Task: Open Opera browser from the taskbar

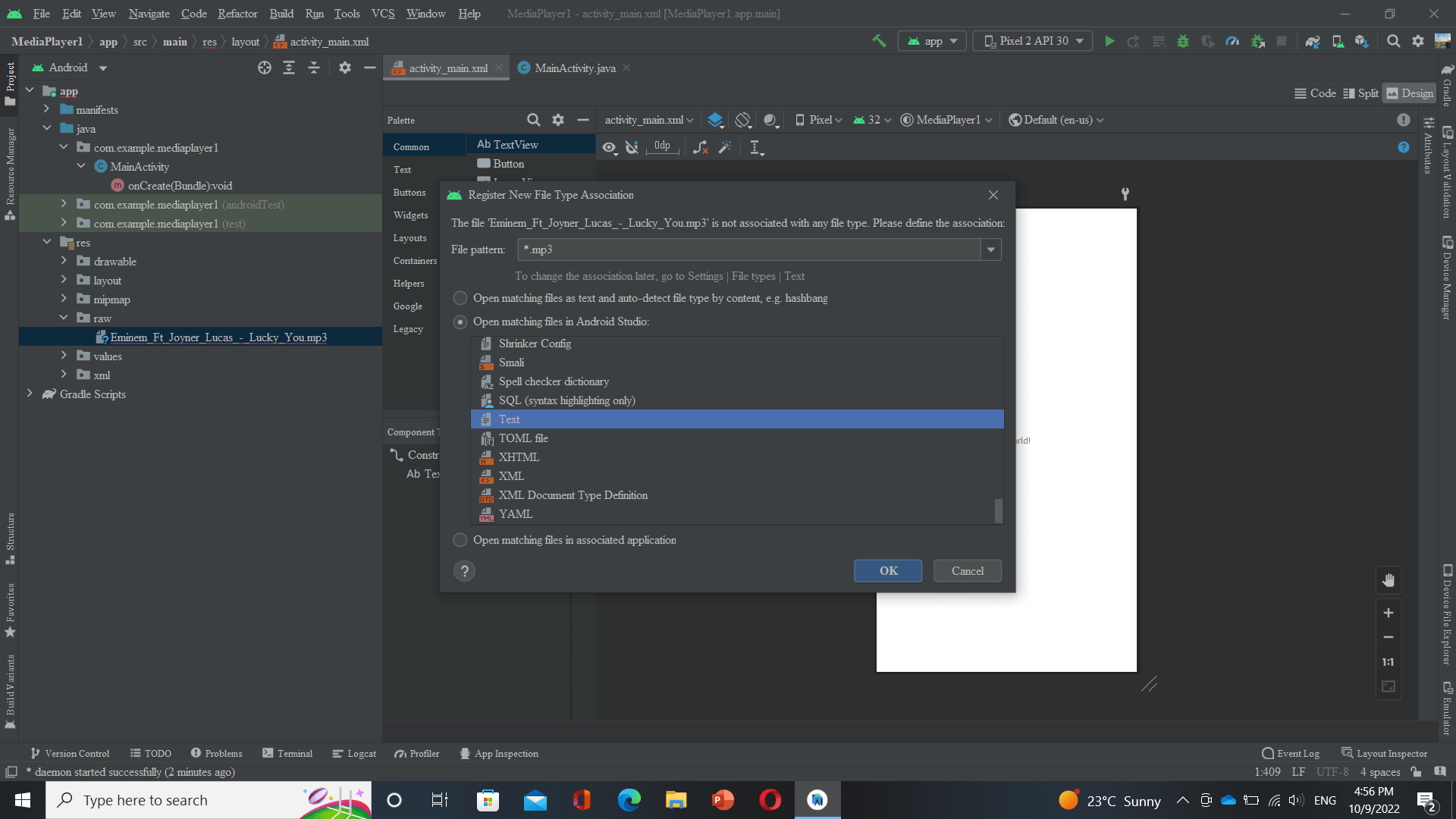Action: [x=770, y=800]
